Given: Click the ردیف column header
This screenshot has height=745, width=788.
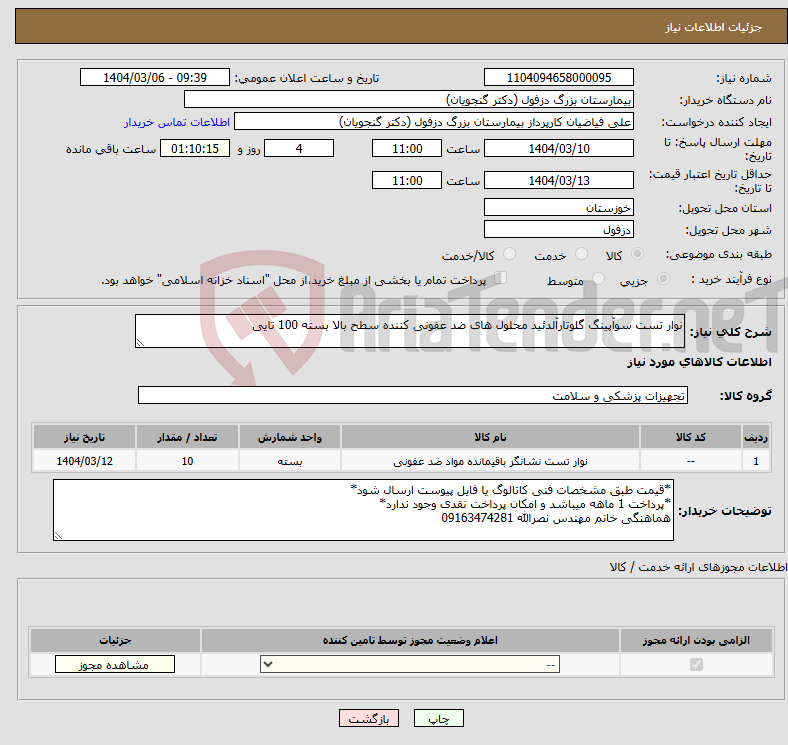Looking at the screenshot, I should tap(755, 437).
